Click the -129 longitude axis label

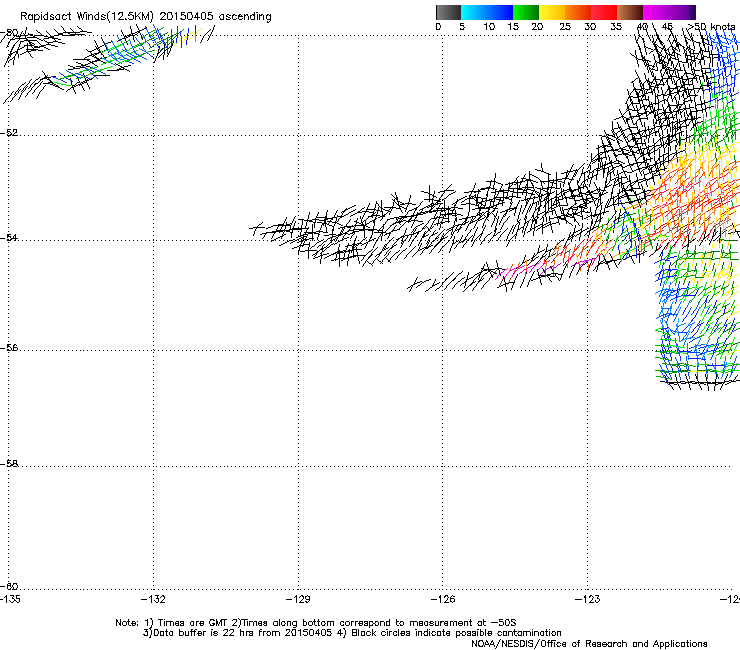(x=298, y=599)
